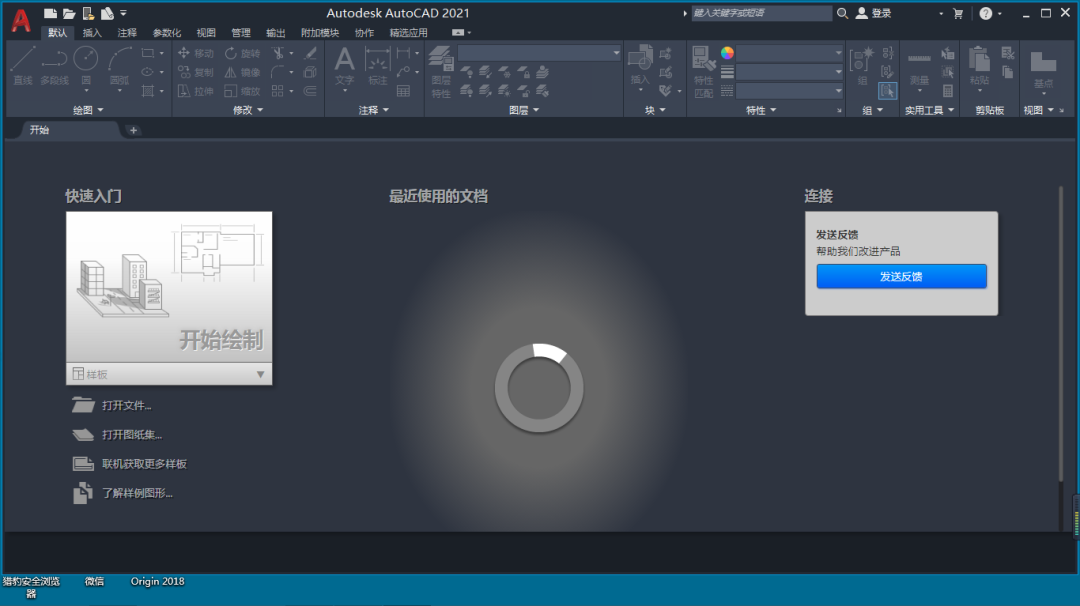Click the Insert block (插入) icon
This screenshot has height=606, width=1080.
640,67
